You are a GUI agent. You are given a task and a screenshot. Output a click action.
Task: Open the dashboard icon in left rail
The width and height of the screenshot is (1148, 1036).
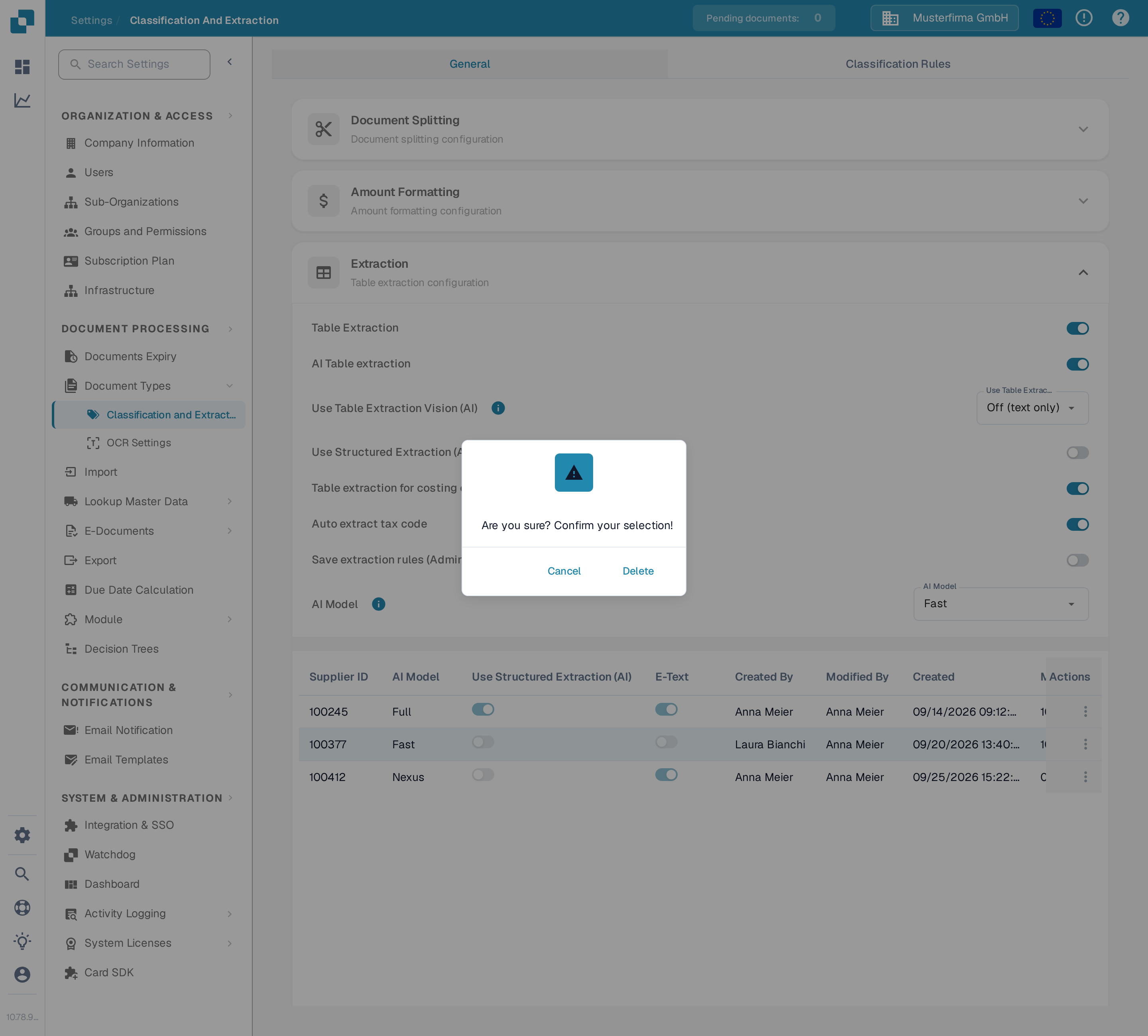tap(22, 67)
